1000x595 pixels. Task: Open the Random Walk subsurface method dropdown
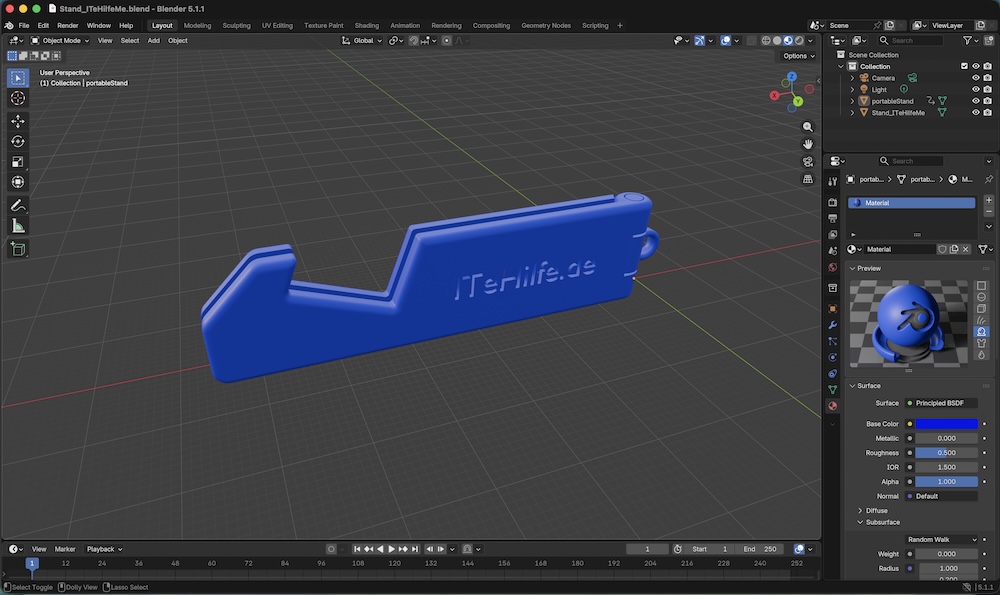tap(941, 540)
